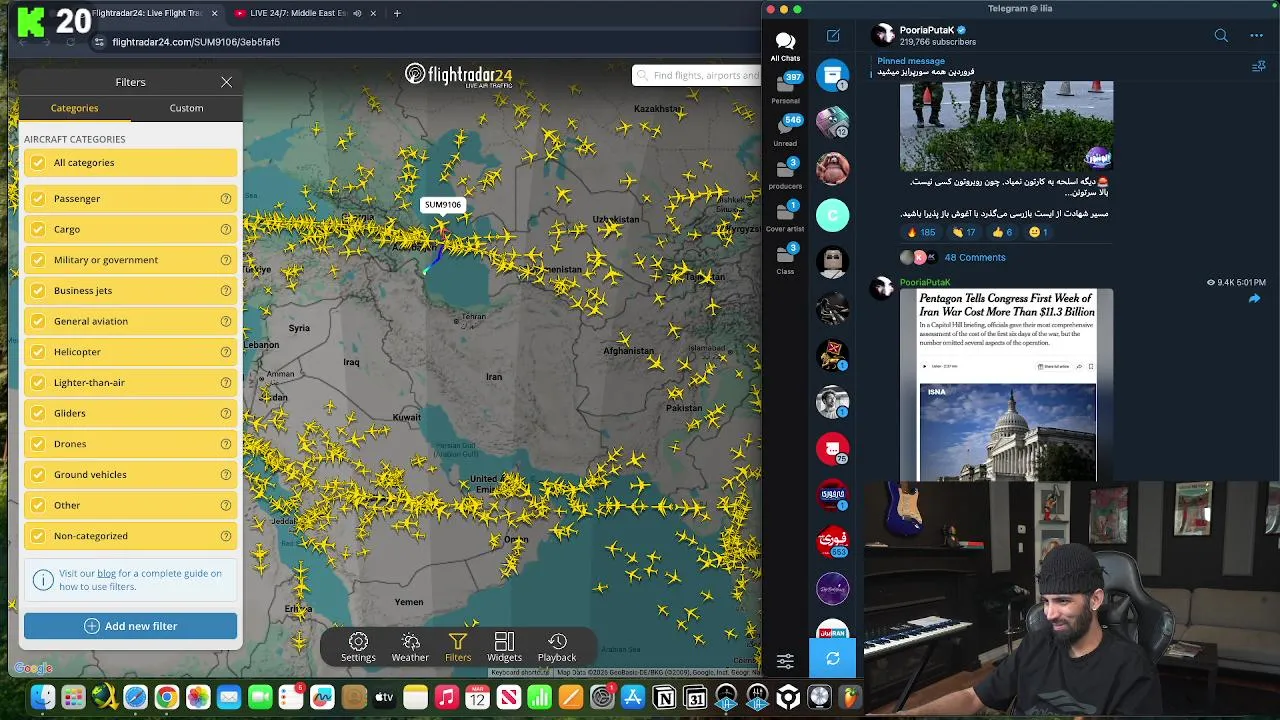The height and width of the screenshot is (720, 1280).
Task: Open the Widgets menu
Action: tap(504, 647)
